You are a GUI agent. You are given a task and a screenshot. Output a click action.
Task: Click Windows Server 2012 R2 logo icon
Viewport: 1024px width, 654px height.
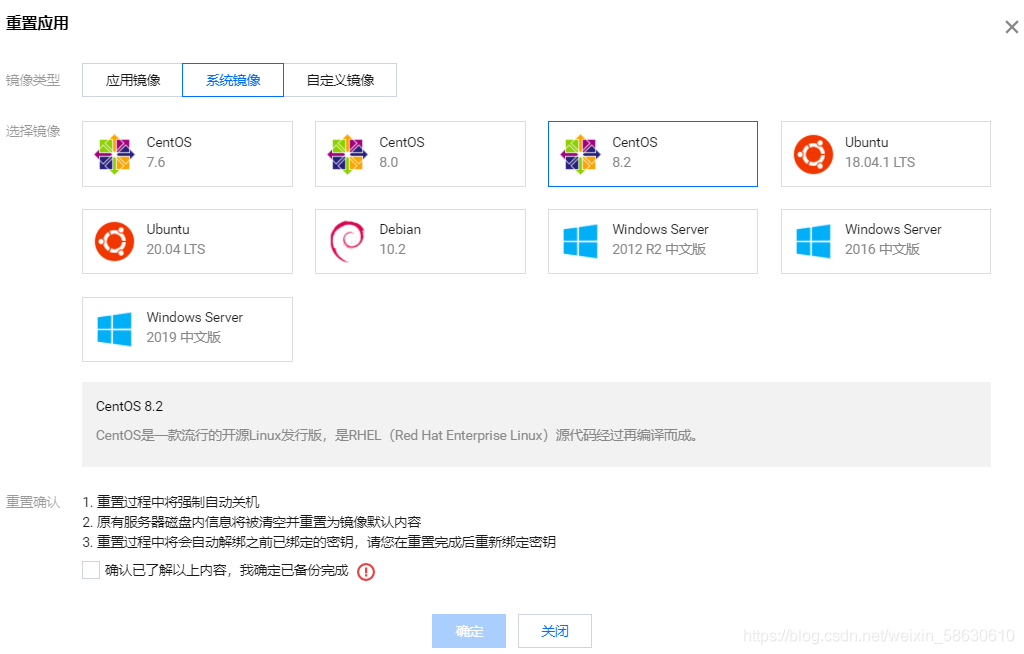click(x=580, y=241)
